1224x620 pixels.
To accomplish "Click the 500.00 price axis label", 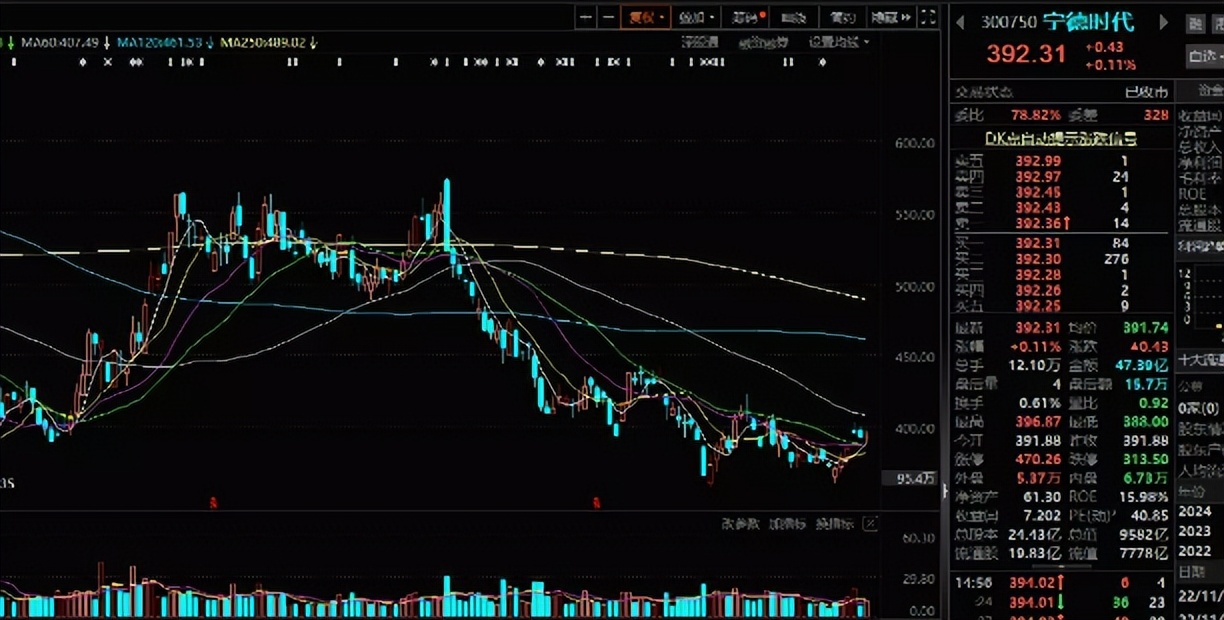I will (914, 287).
